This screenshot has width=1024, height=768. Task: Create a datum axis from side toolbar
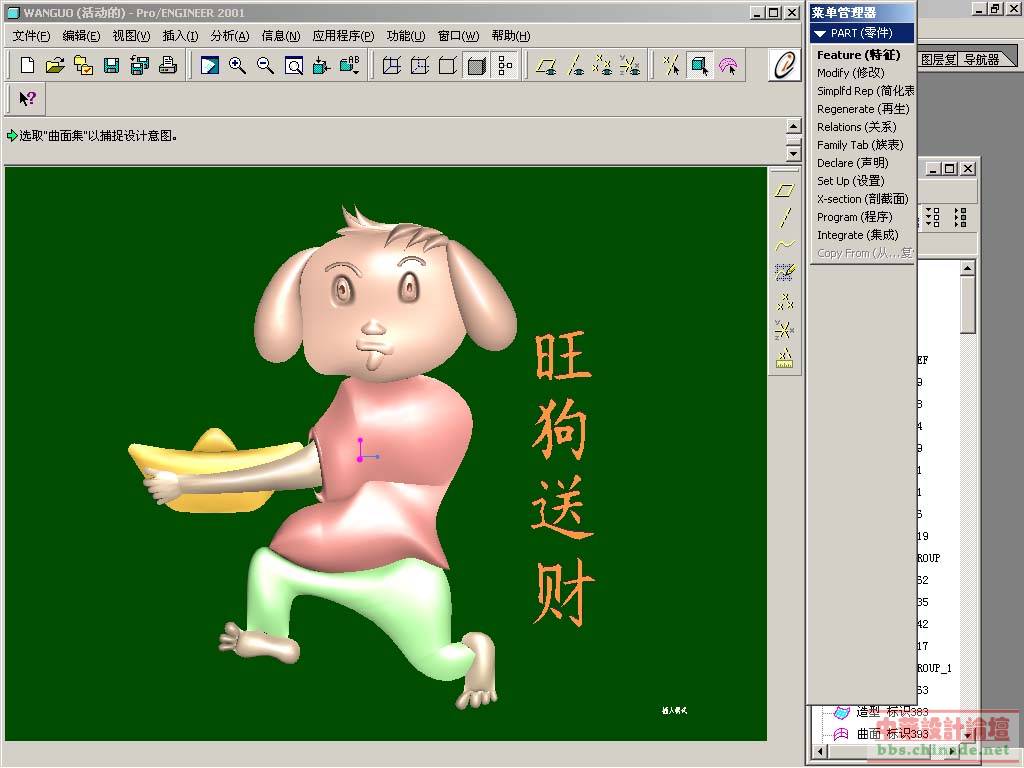(784, 217)
